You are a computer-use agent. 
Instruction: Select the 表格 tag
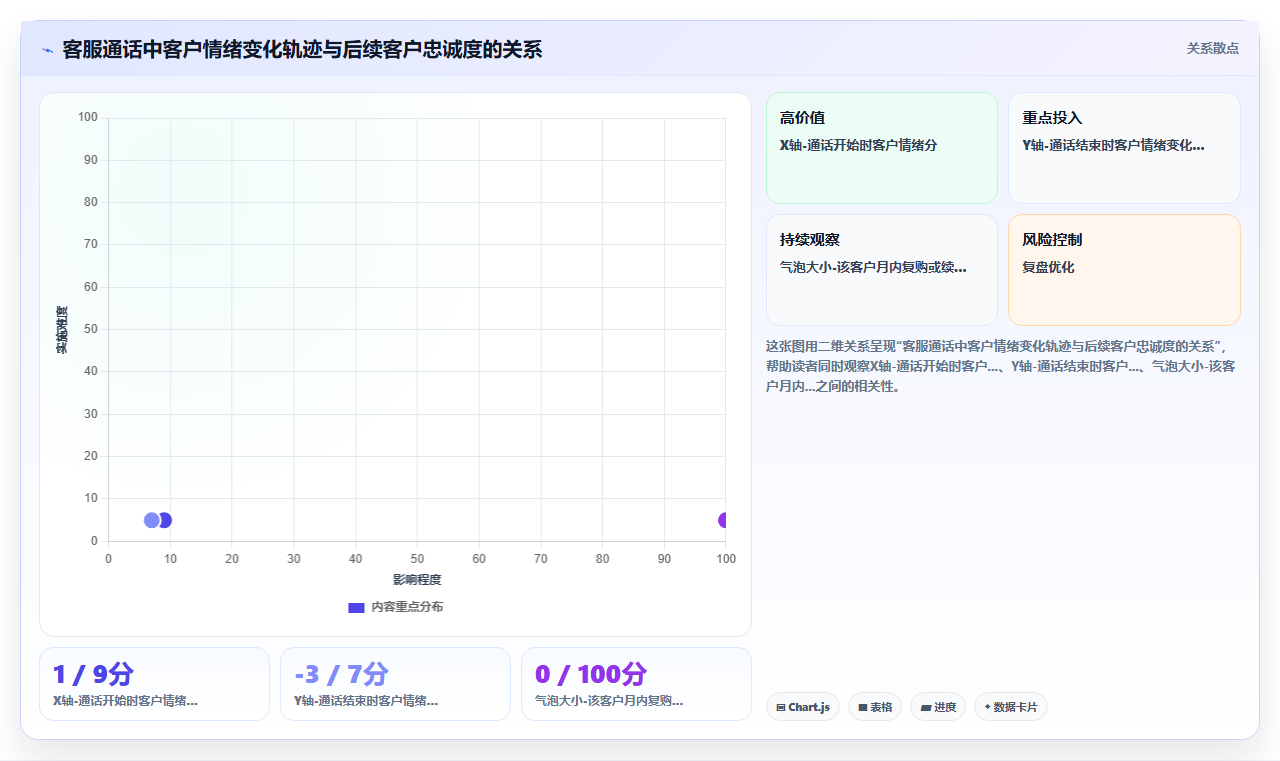point(875,707)
